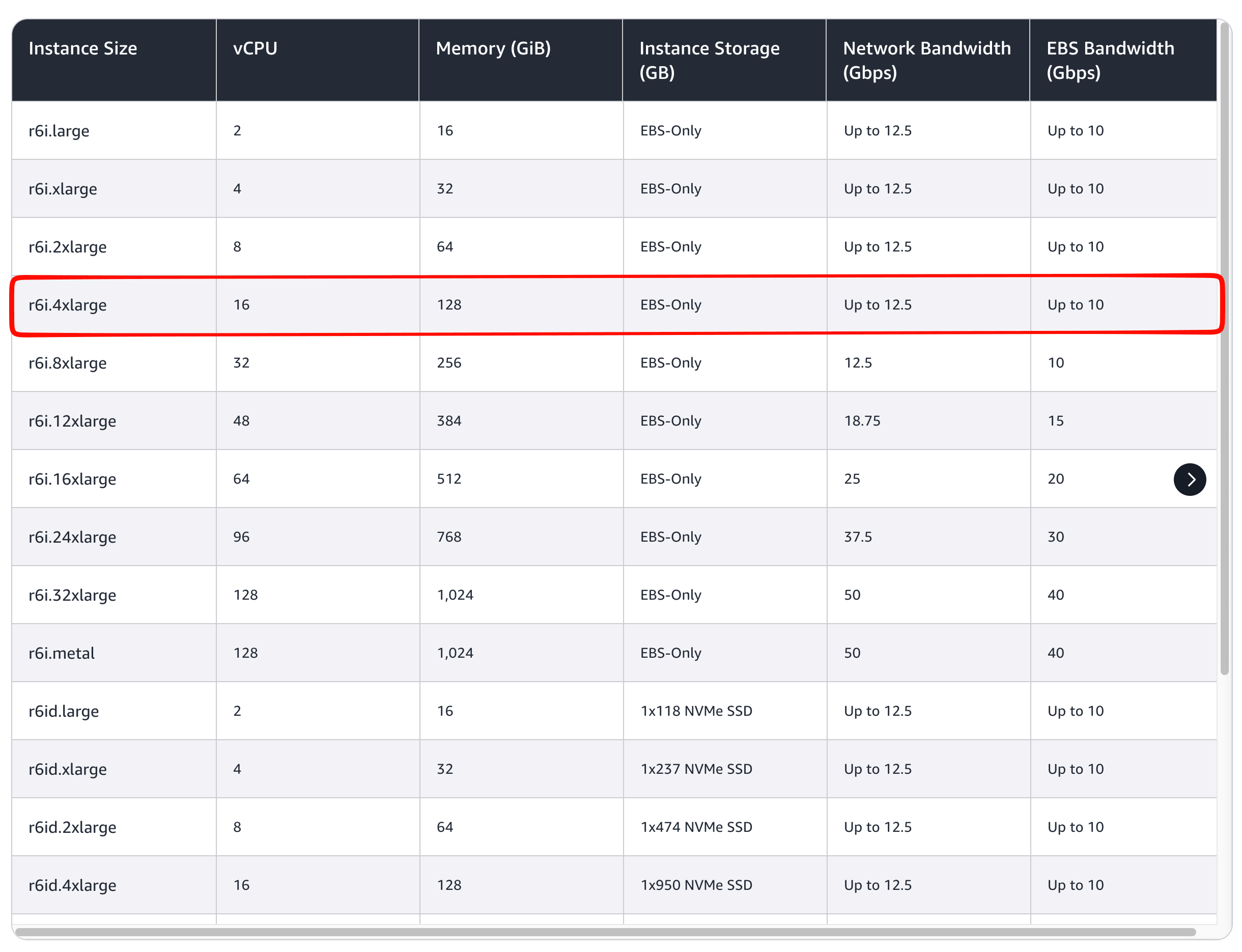Select the r6i.24xlarge instance name

pyautogui.click(x=72, y=537)
